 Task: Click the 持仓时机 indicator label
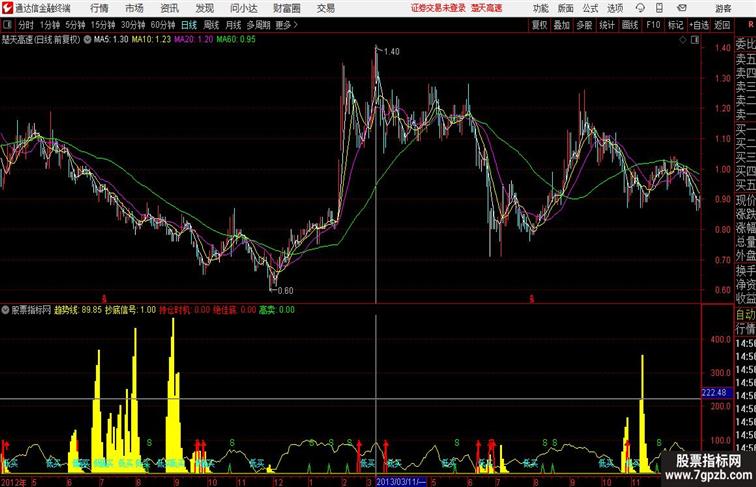(175, 310)
